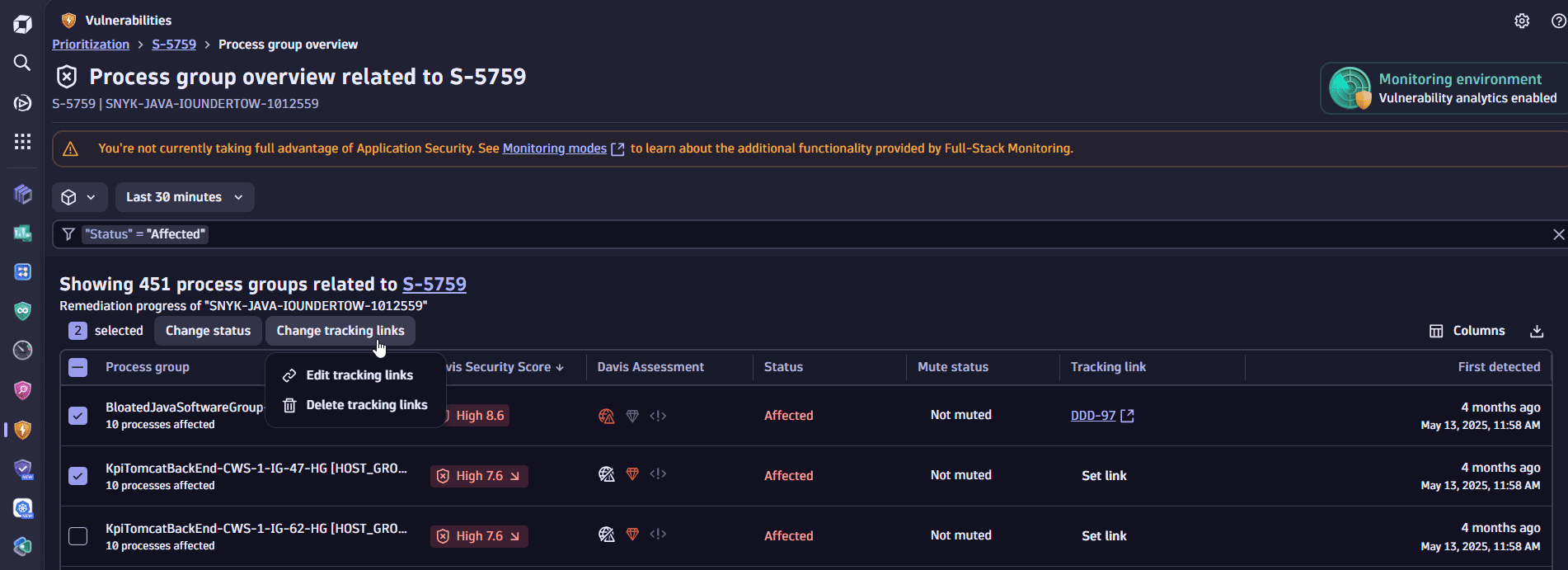Screen dimensions: 1568x570
Task: Download table data with export icon
Action: (x=1537, y=331)
